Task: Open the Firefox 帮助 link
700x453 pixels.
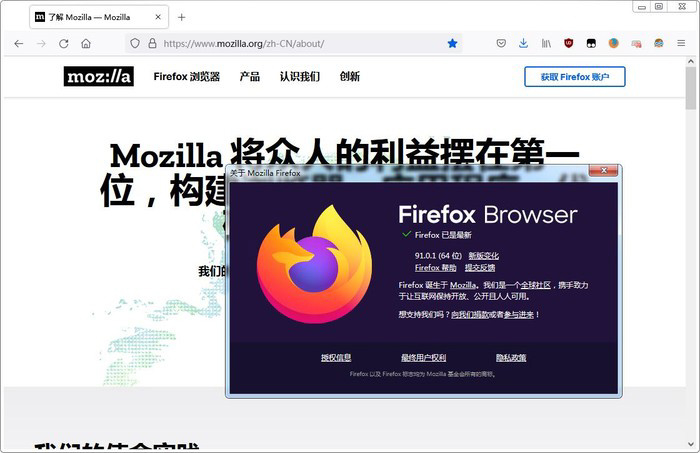Action: (x=435, y=267)
